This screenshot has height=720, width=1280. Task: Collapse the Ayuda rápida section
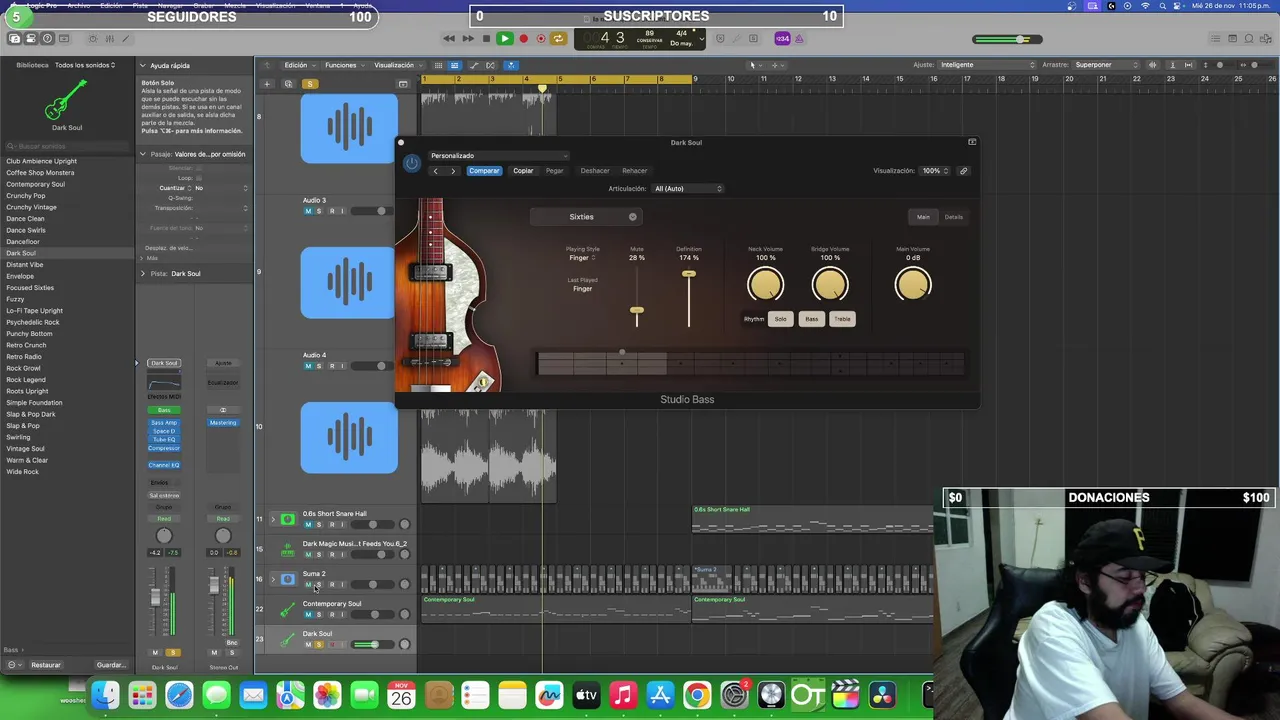(x=143, y=66)
